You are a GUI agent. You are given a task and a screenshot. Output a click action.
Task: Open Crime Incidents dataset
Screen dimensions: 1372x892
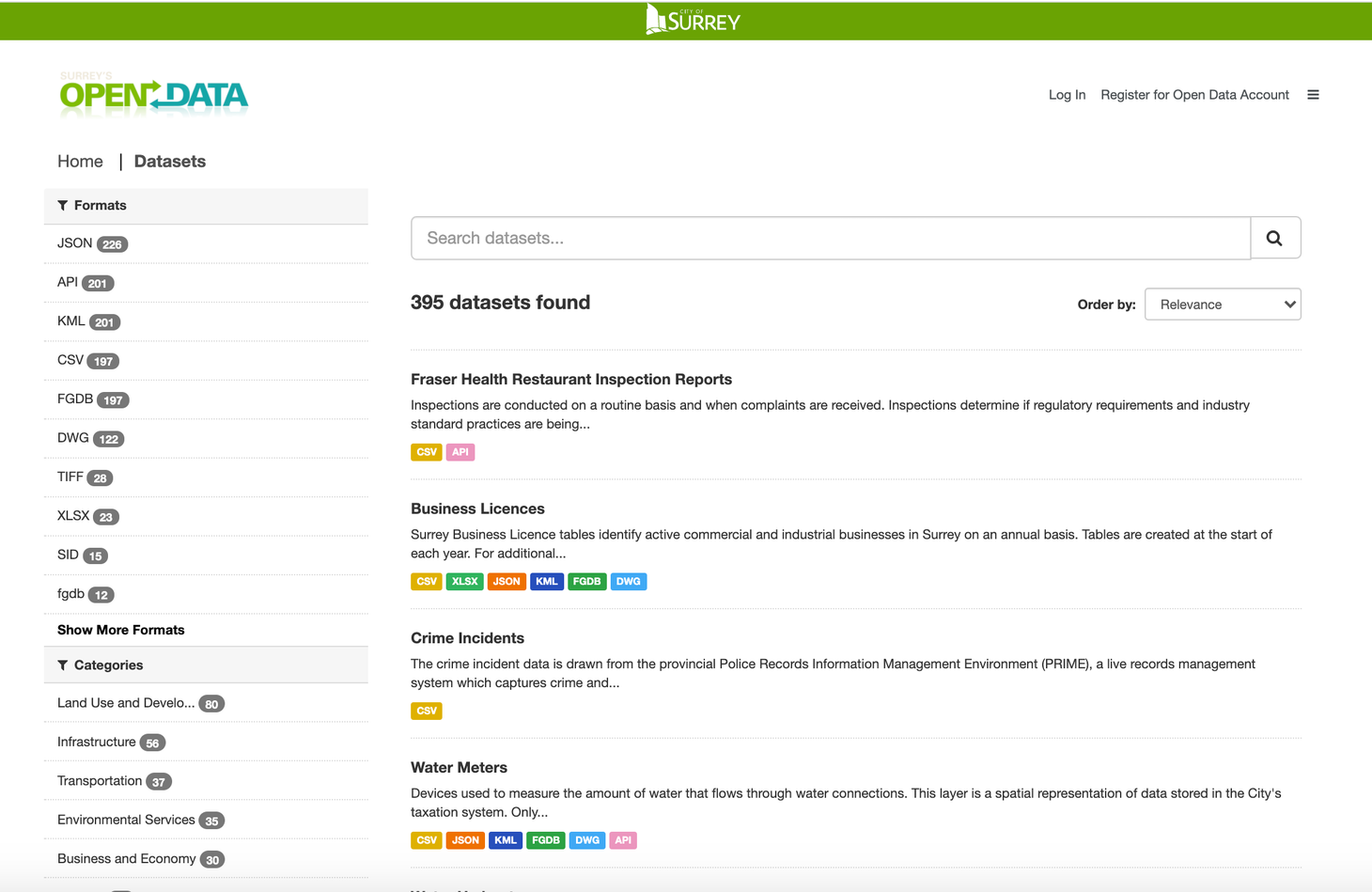pos(467,638)
